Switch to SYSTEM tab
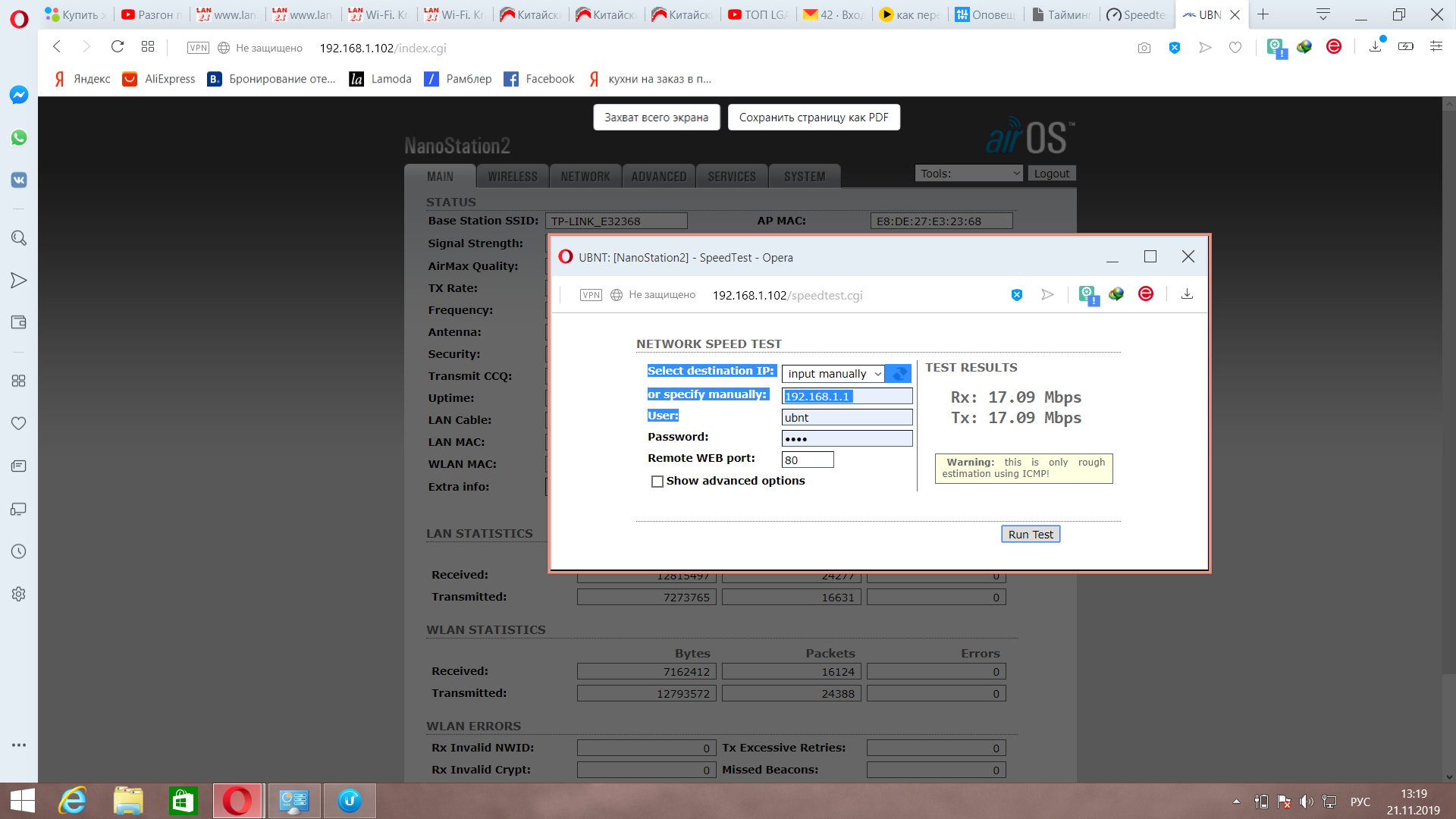 click(x=805, y=176)
